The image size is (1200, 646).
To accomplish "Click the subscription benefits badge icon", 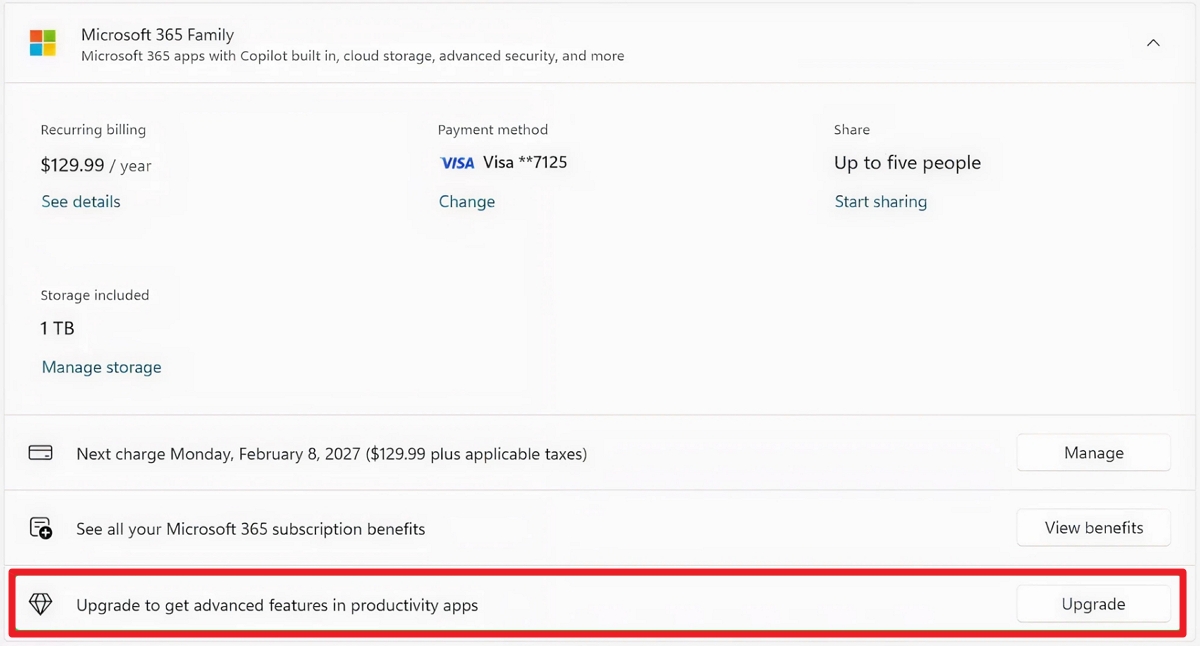I will (x=40, y=527).
